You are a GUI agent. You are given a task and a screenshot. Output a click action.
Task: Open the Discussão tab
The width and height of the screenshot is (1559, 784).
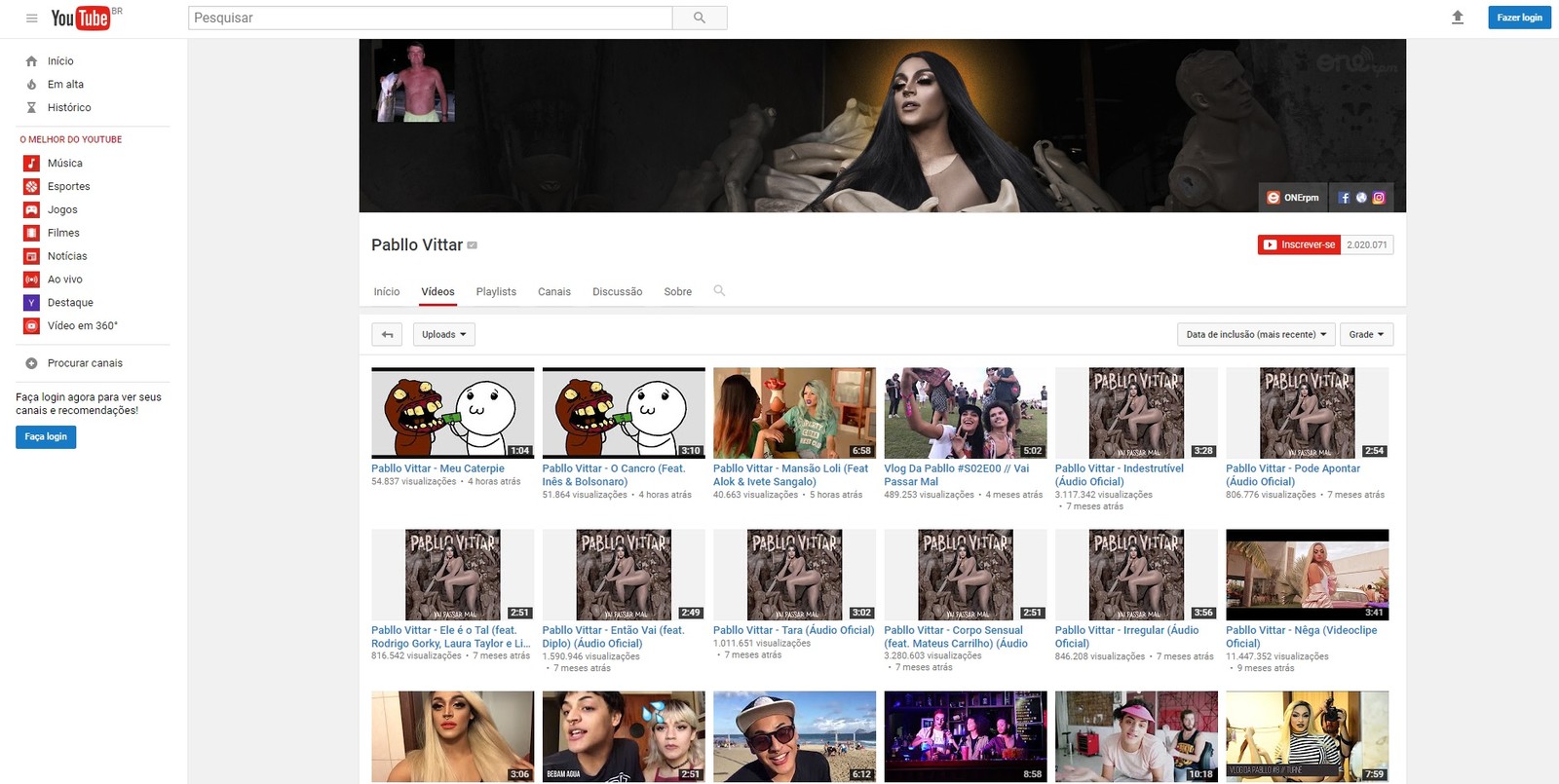click(618, 292)
